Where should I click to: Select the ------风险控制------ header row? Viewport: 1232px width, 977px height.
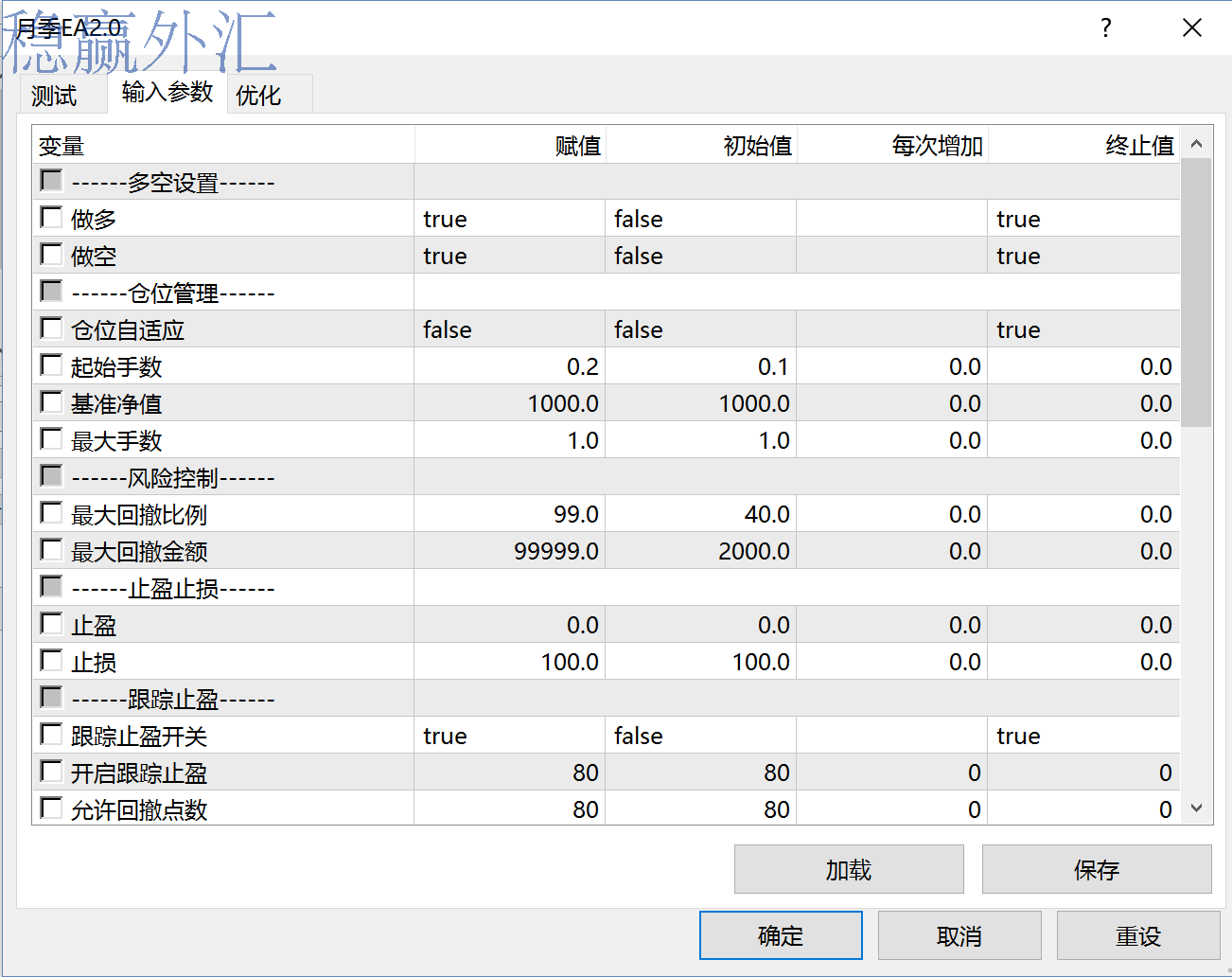(x=607, y=477)
